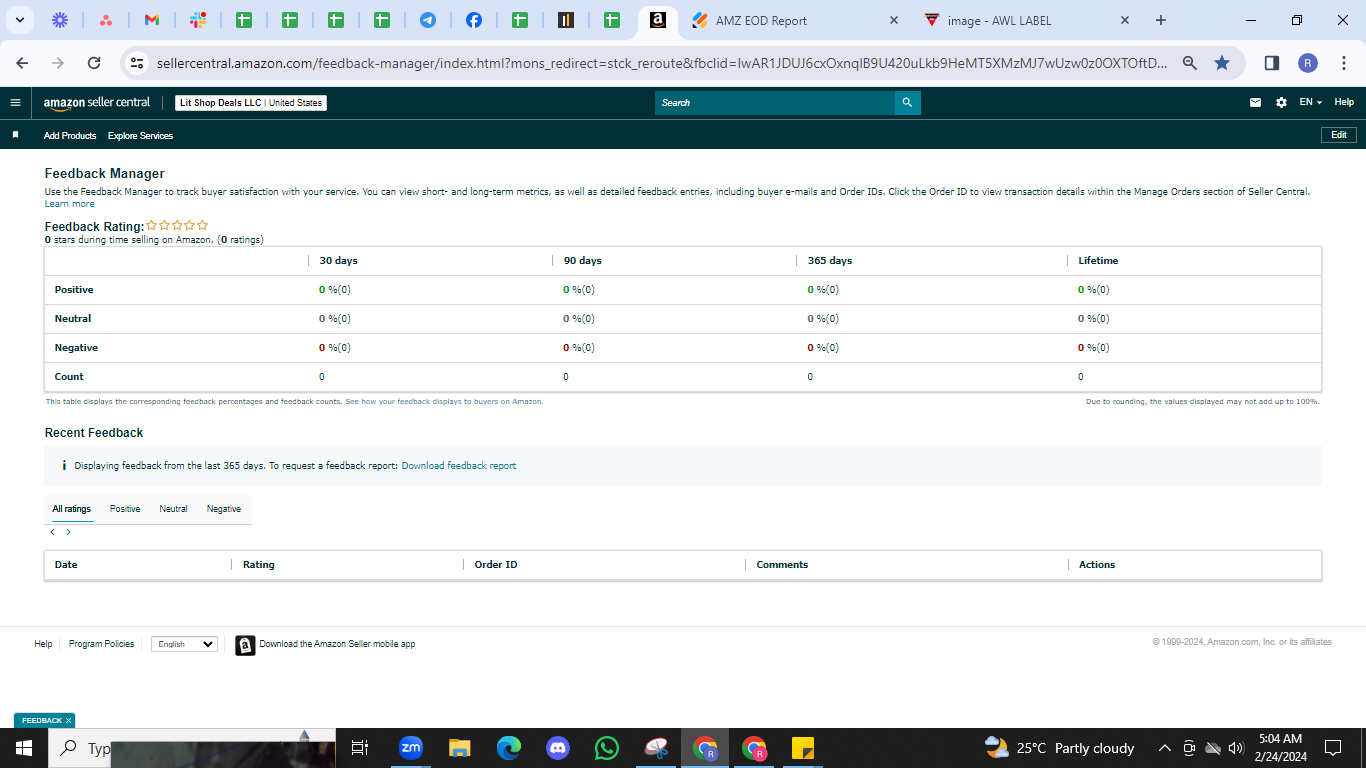Screen dimensions: 1366x768
Task: Select the Neutral feedback tab
Action: click(173, 509)
